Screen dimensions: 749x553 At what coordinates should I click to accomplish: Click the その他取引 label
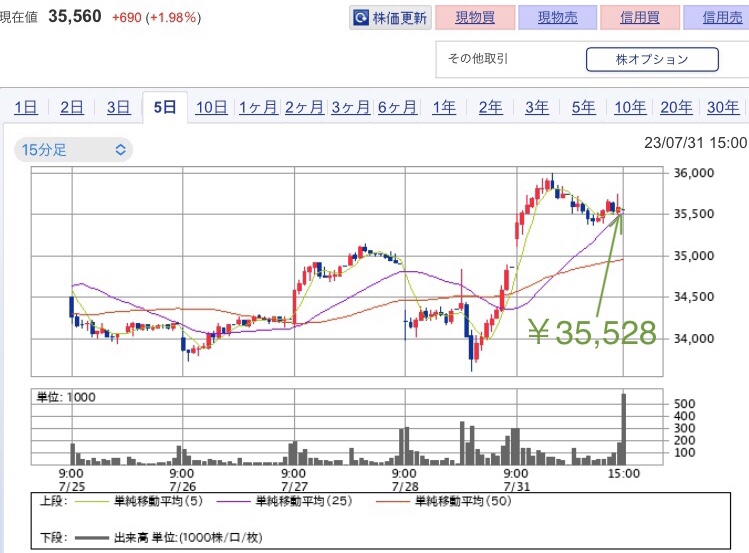click(x=478, y=59)
